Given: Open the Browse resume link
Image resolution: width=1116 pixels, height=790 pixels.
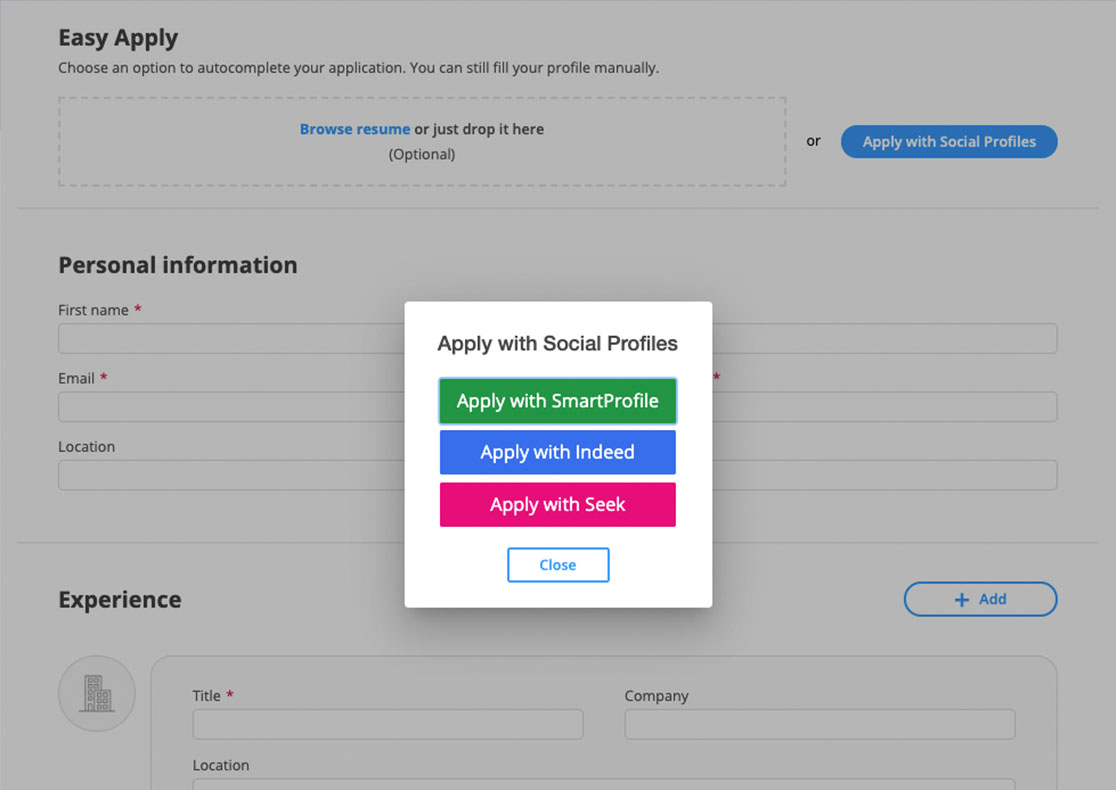Looking at the screenshot, I should [x=354, y=129].
